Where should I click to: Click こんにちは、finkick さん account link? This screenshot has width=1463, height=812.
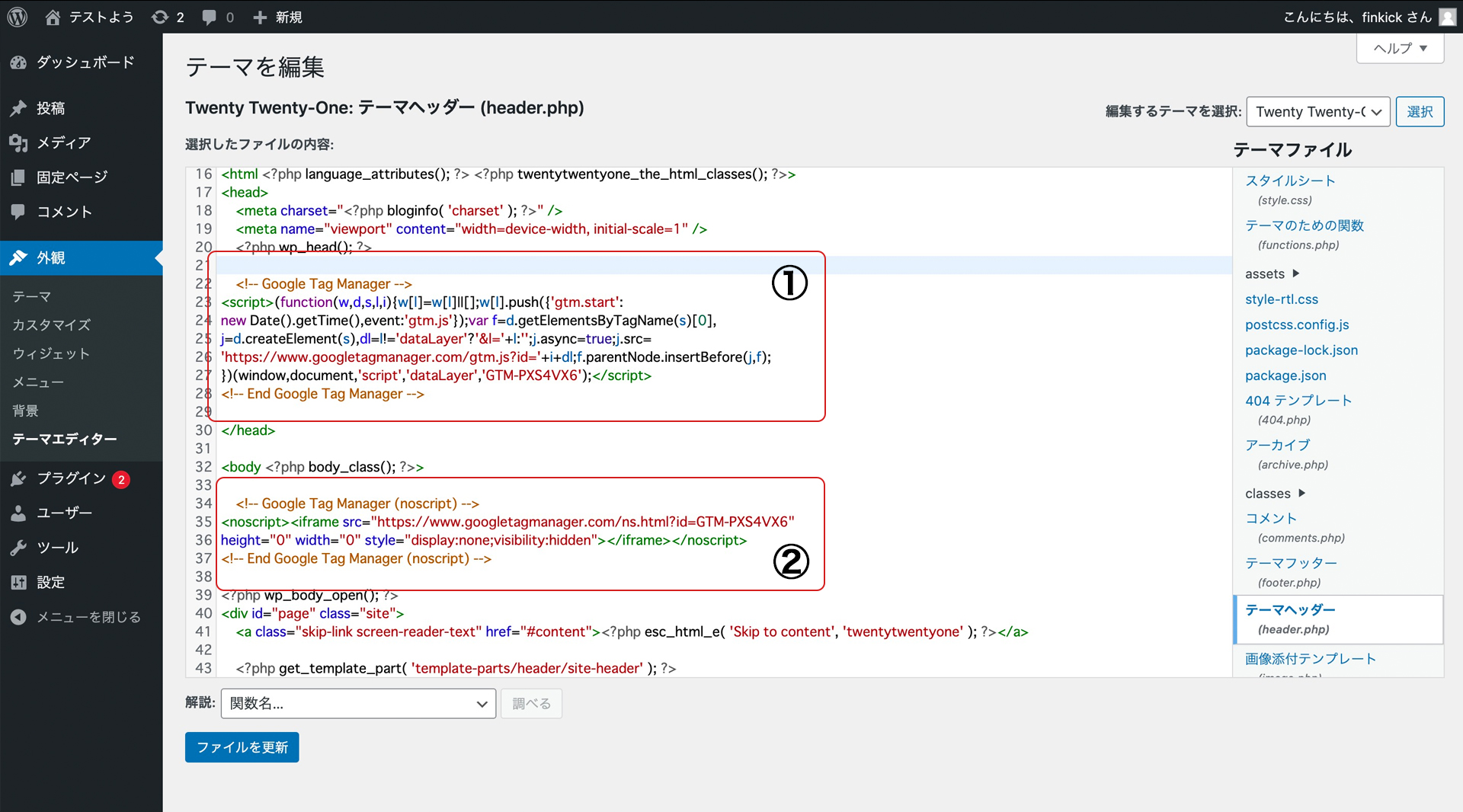pyautogui.click(x=1358, y=17)
